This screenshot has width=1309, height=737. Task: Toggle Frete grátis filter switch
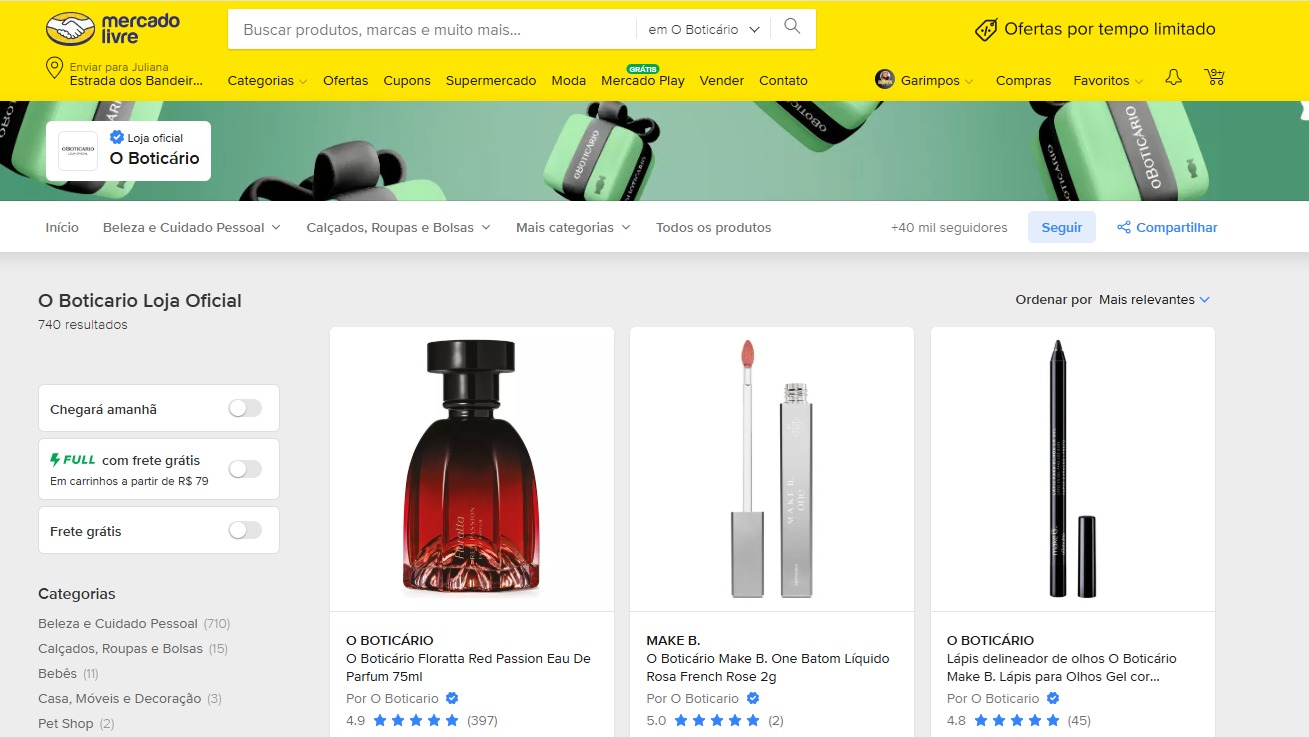click(x=245, y=530)
